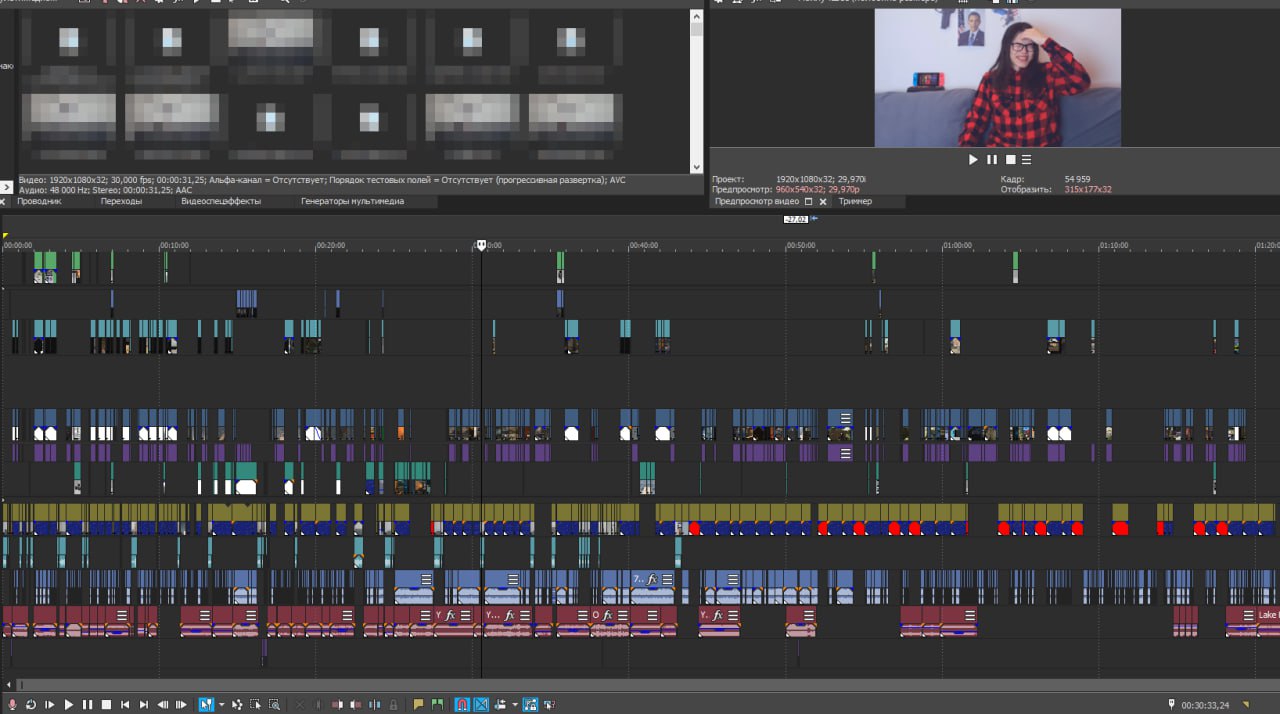Click the Record microphone icon in transport bar

pos(13,704)
